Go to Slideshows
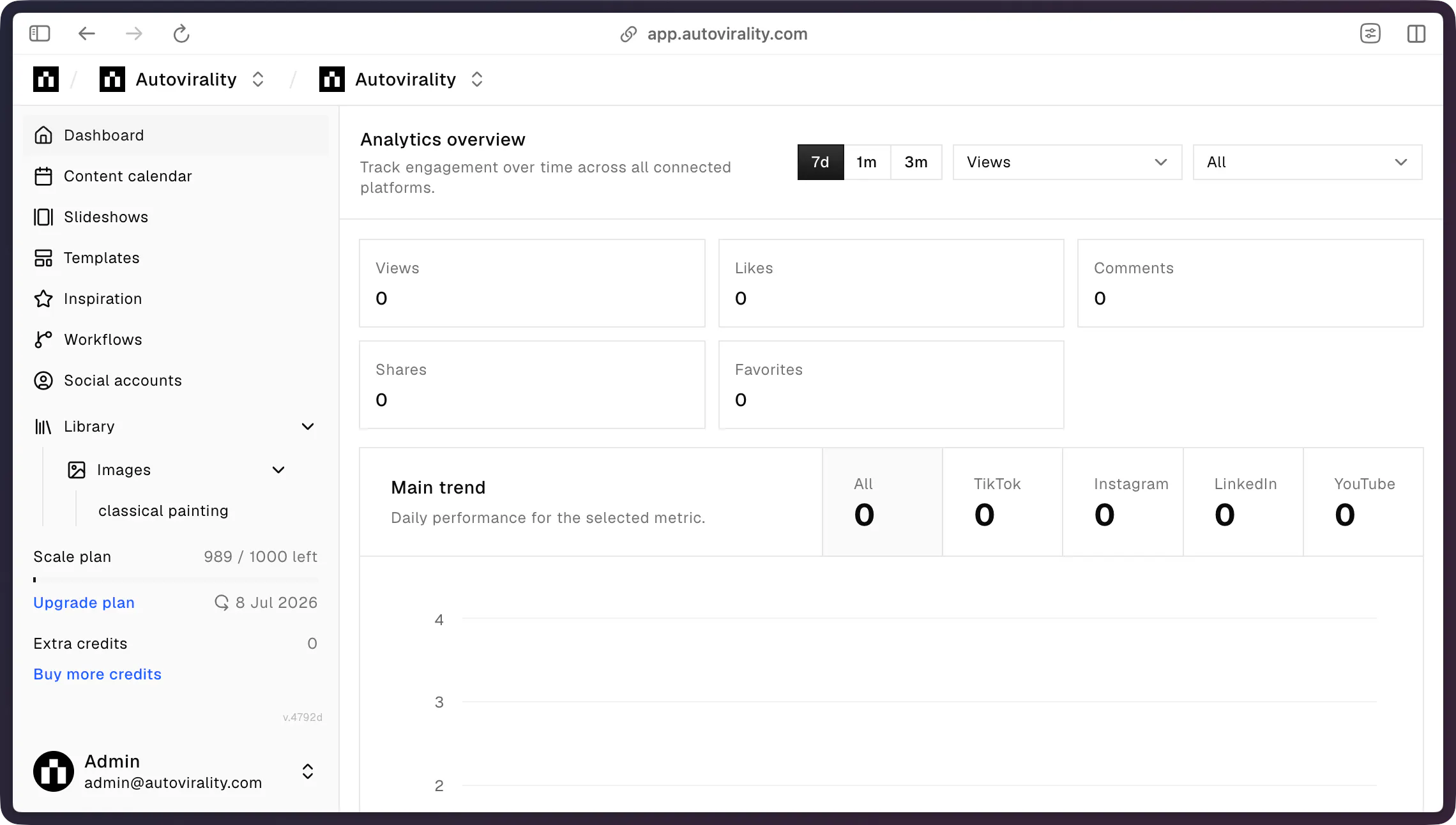The height and width of the screenshot is (825, 1456). pos(176,217)
